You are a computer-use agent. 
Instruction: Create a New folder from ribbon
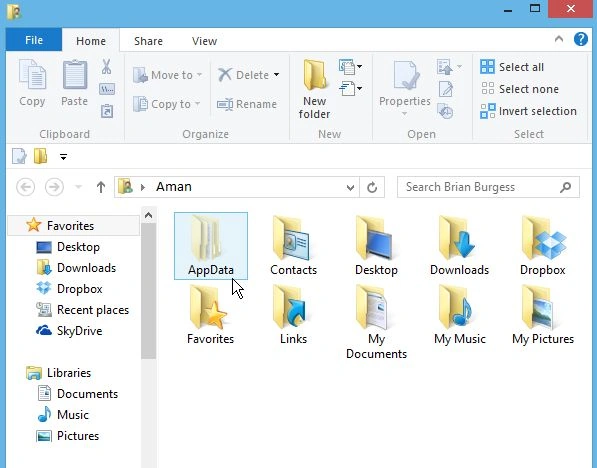pos(314,89)
